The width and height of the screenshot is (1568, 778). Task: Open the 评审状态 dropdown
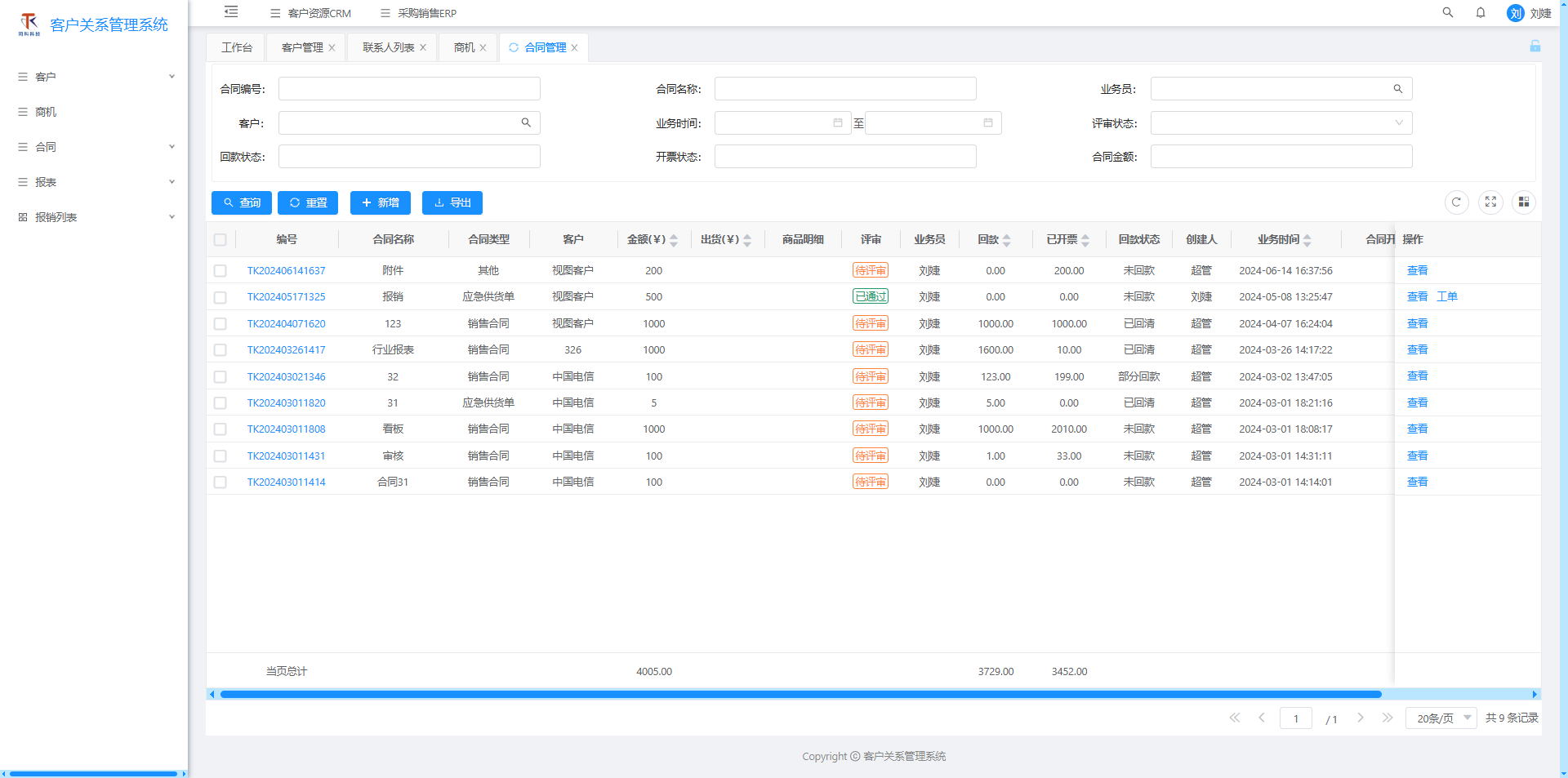pos(1281,123)
